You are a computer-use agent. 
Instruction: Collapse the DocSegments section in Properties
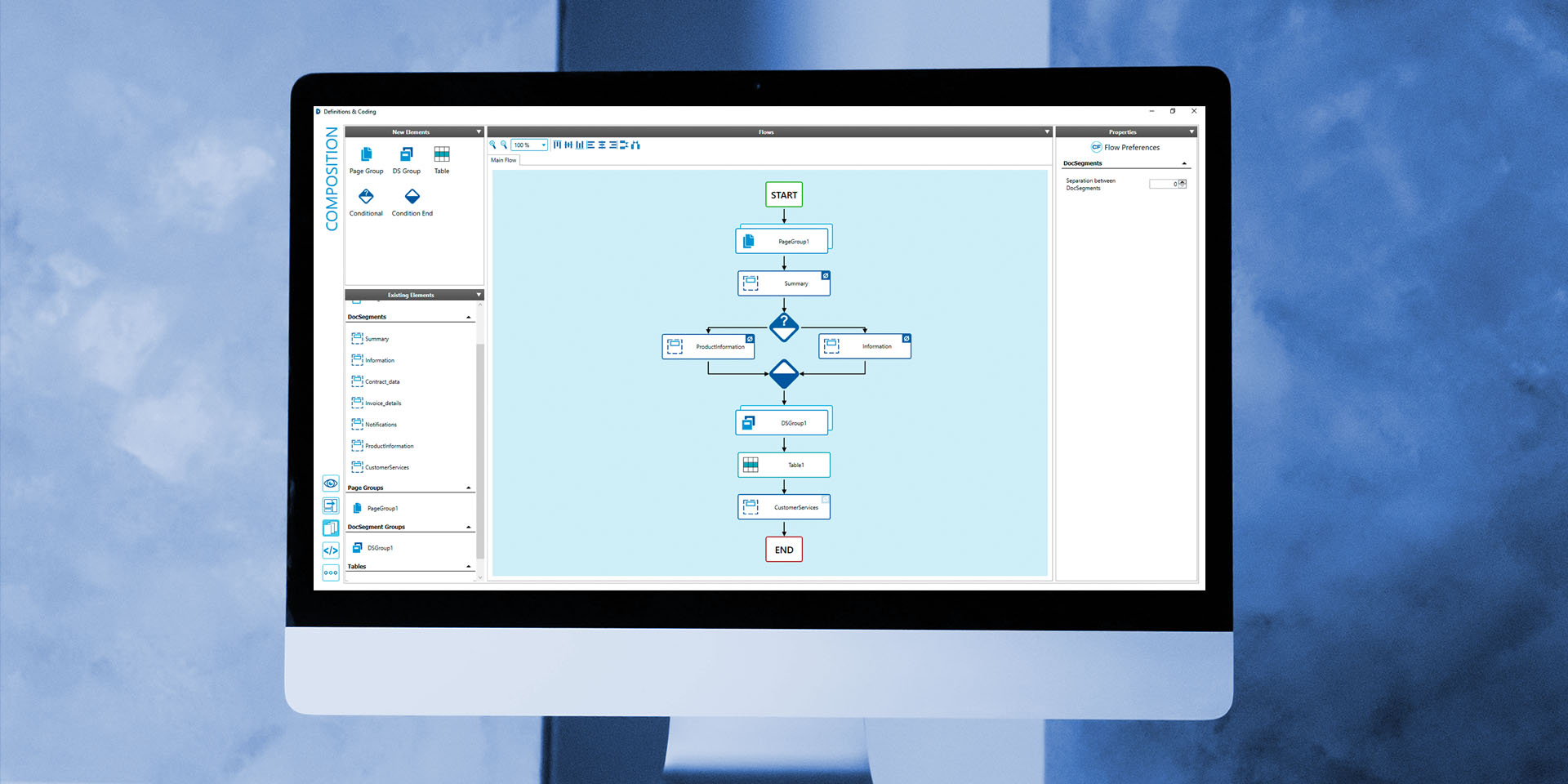click(x=1184, y=163)
